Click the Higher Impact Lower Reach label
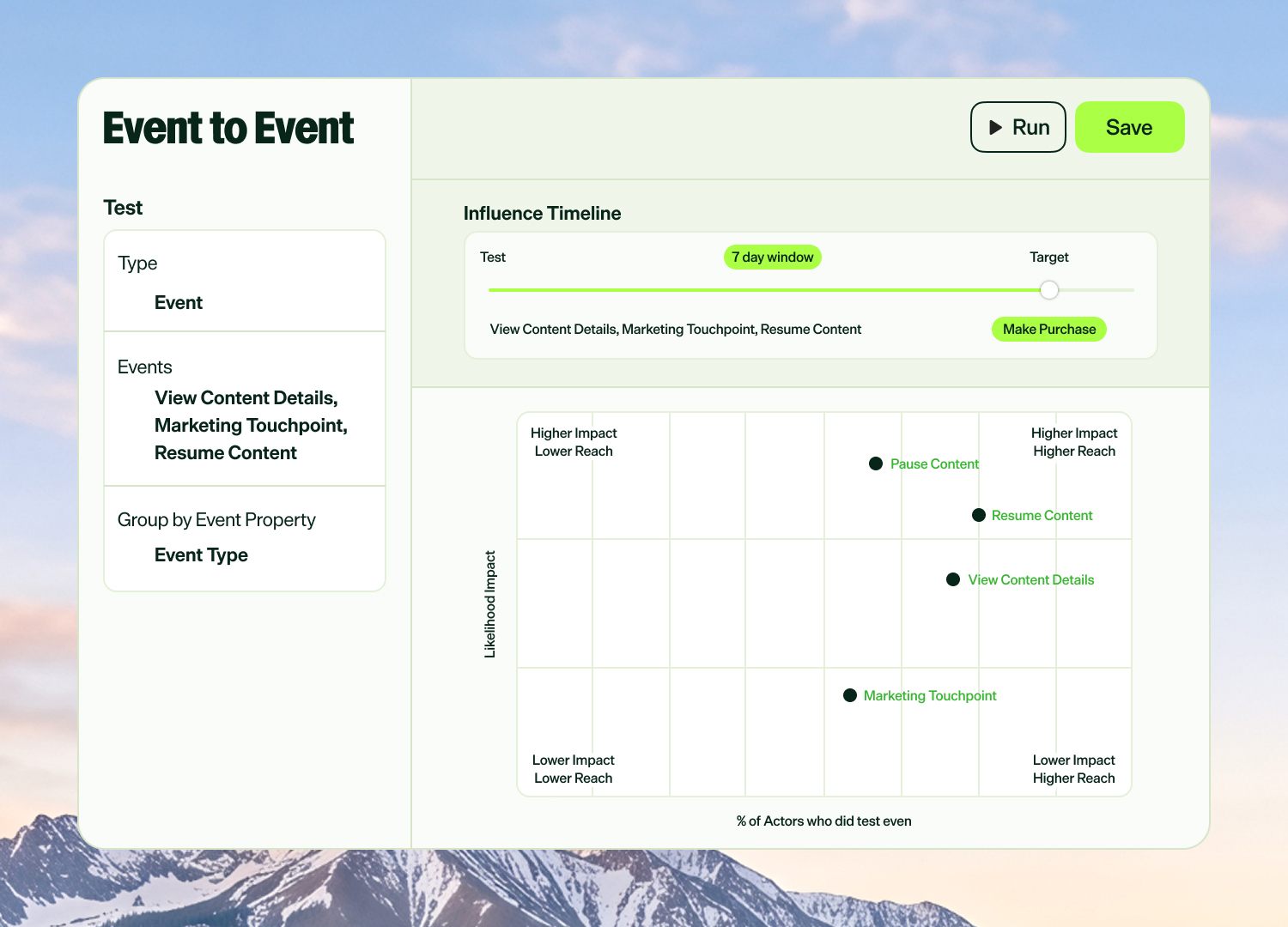This screenshot has width=1288, height=927. [574, 442]
